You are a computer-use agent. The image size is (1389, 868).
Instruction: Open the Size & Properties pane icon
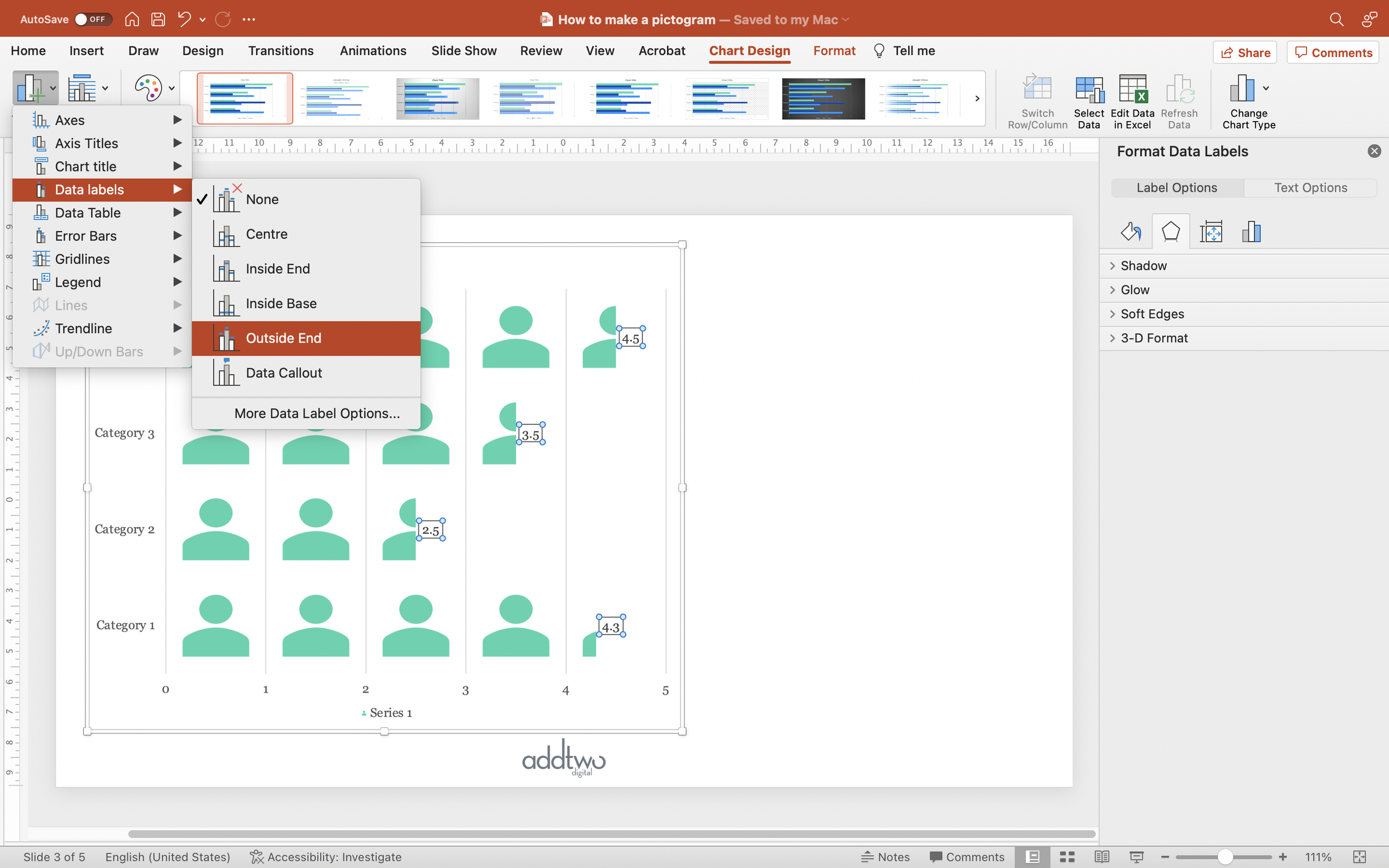pyautogui.click(x=1211, y=232)
